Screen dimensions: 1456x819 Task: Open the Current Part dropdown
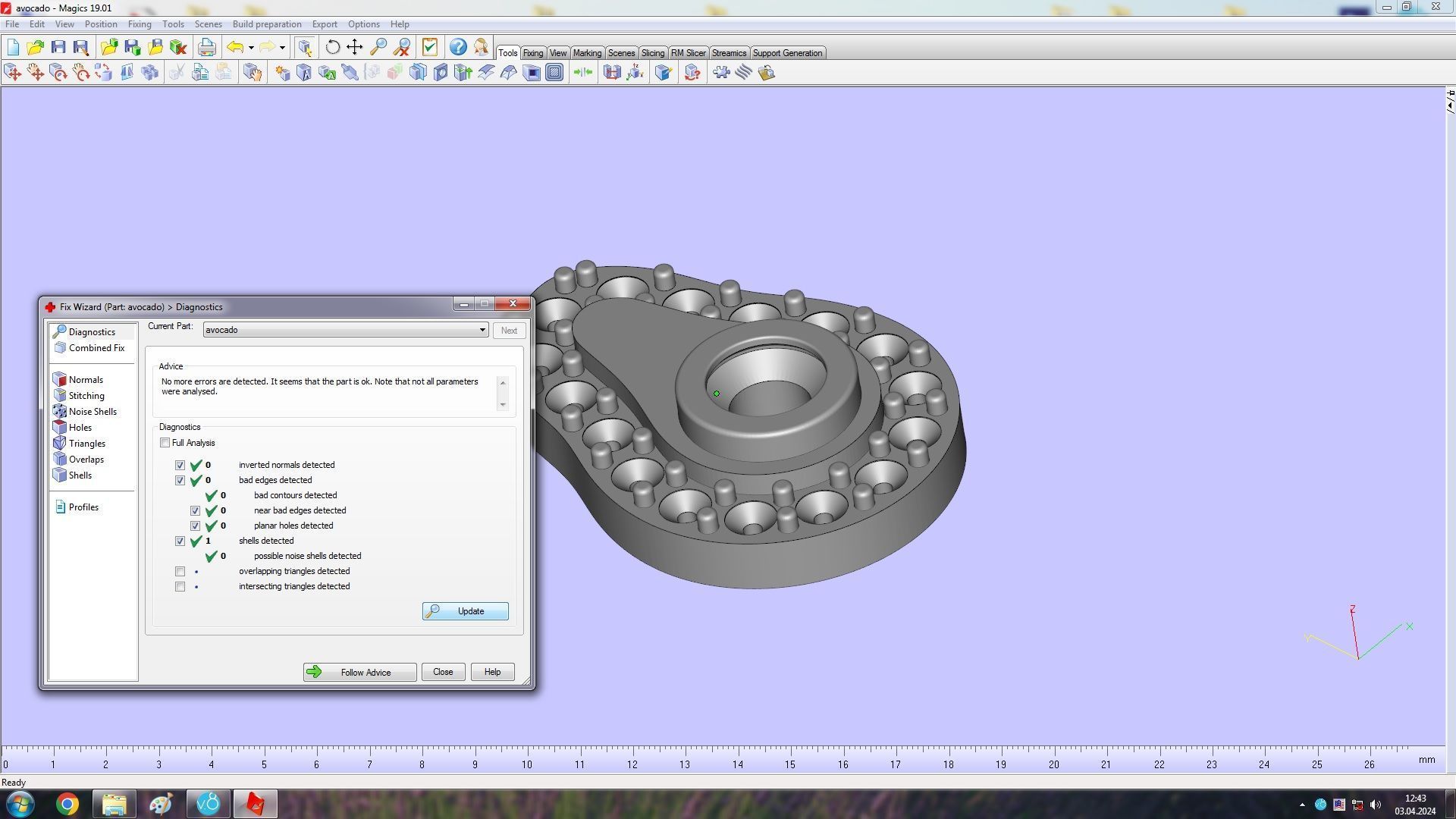pos(482,330)
